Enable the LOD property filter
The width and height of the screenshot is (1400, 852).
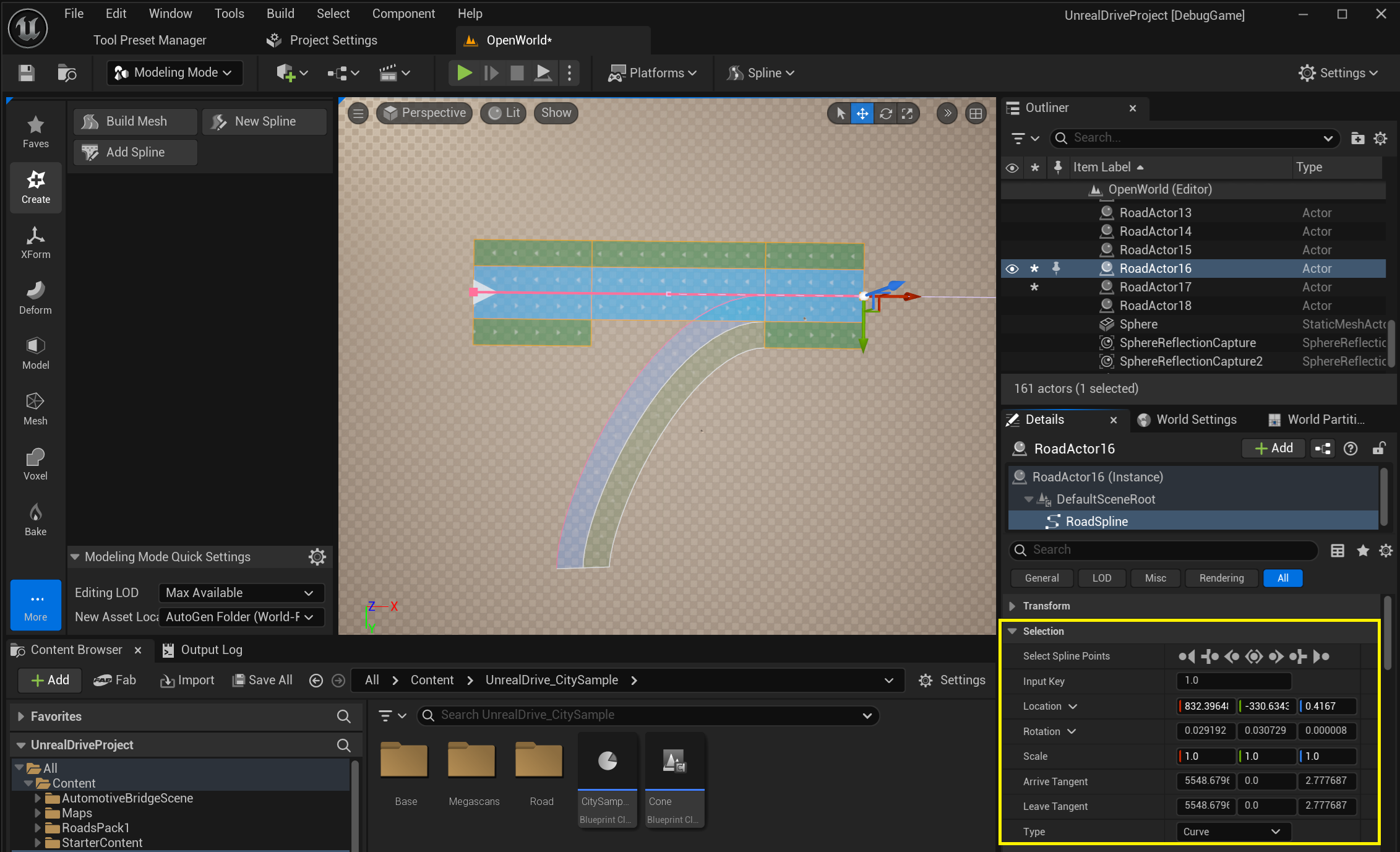pyautogui.click(x=1102, y=578)
